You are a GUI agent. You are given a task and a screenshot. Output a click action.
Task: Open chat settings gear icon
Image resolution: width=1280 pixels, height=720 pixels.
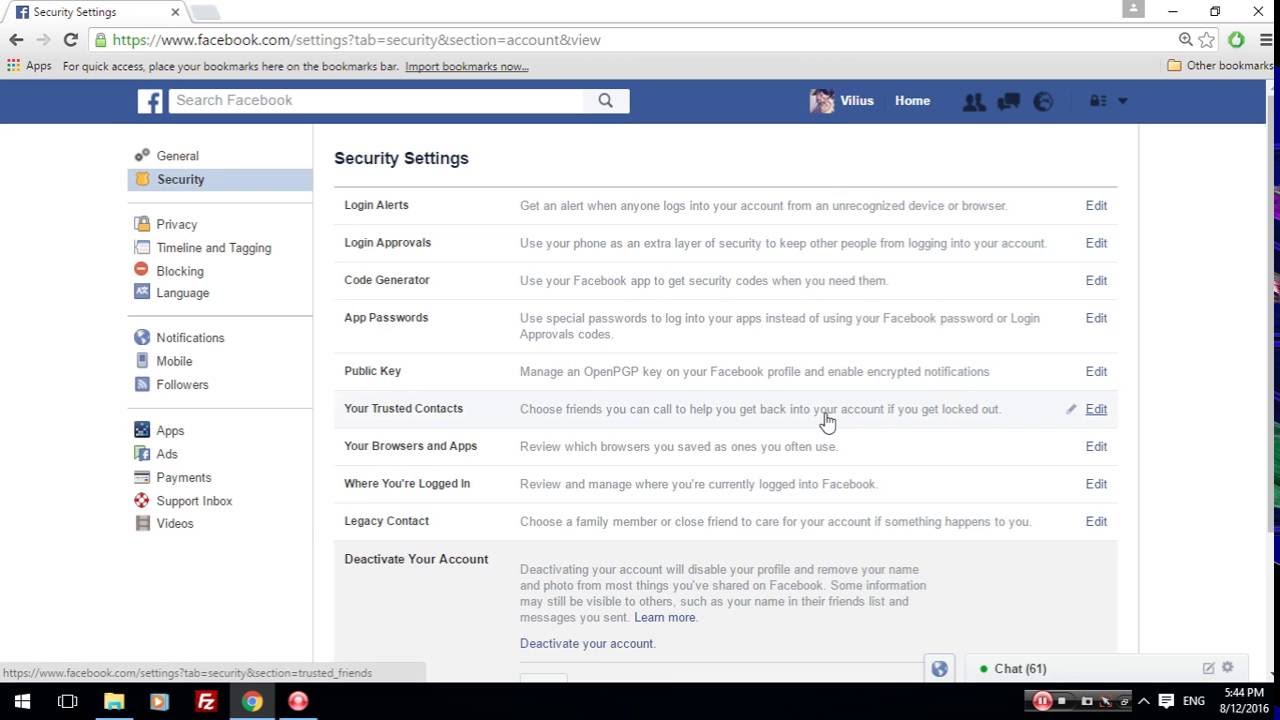pos(1228,668)
